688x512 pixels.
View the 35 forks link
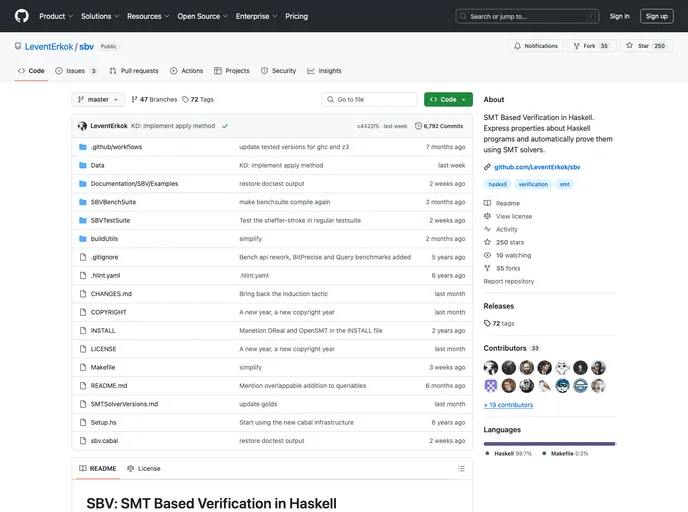pos(502,268)
